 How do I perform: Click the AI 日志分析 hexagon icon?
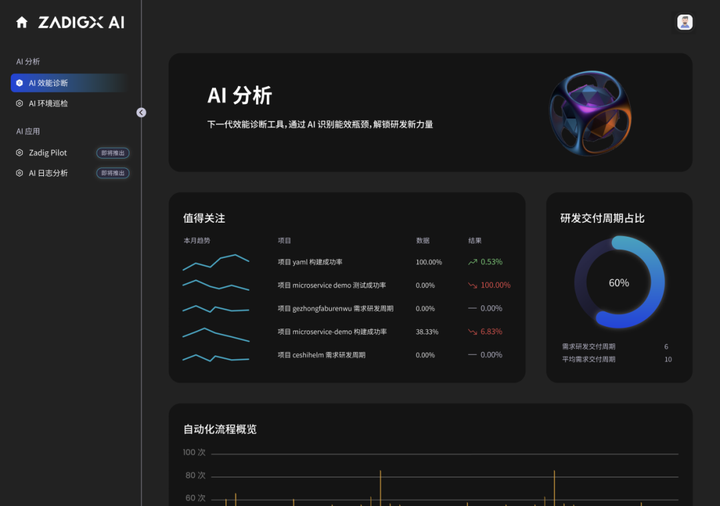[19, 173]
